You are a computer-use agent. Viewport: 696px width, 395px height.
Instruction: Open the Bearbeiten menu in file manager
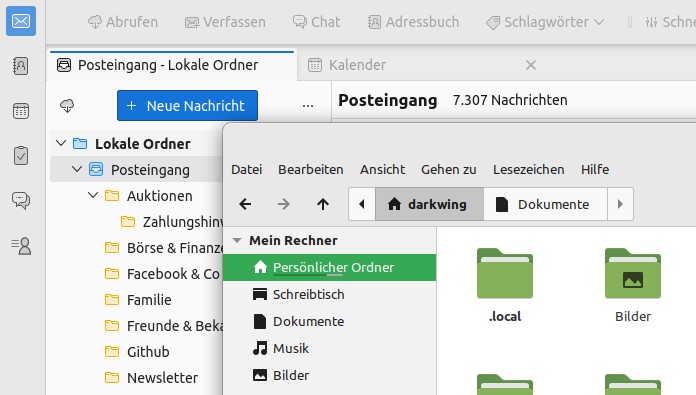tap(311, 169)
